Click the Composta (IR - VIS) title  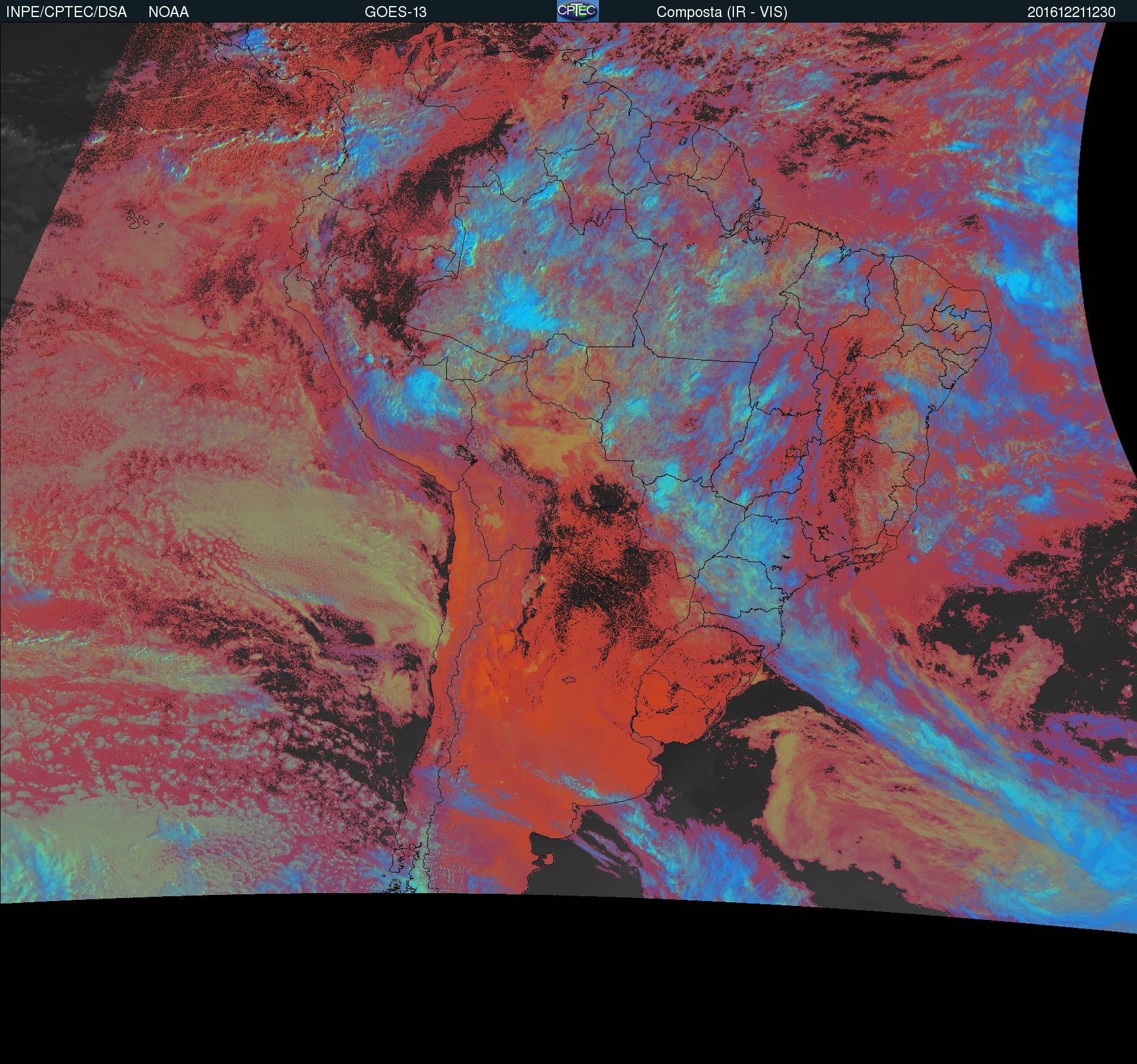pos(722,12)
